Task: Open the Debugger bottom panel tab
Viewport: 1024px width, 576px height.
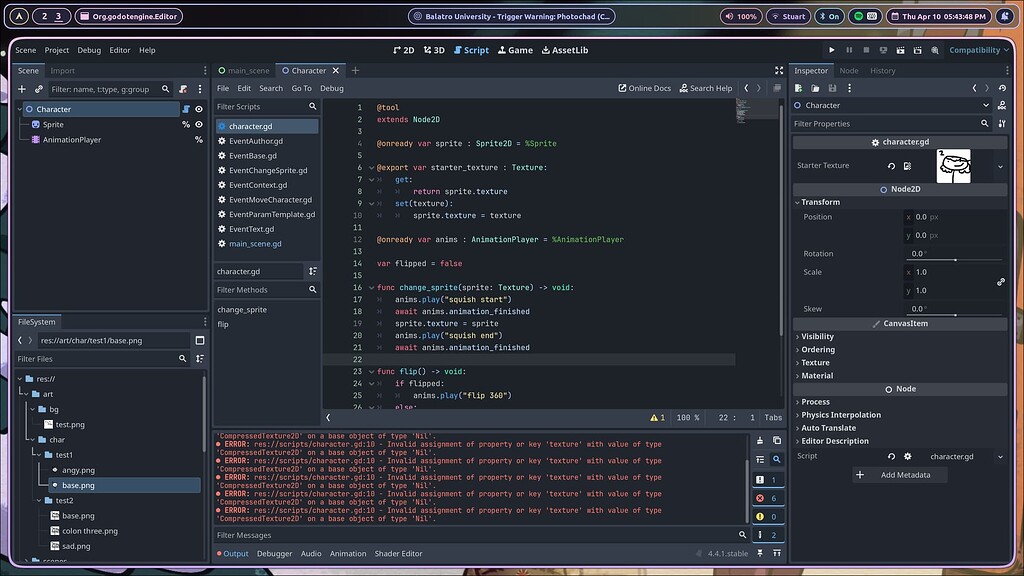Action: (275, 553)
